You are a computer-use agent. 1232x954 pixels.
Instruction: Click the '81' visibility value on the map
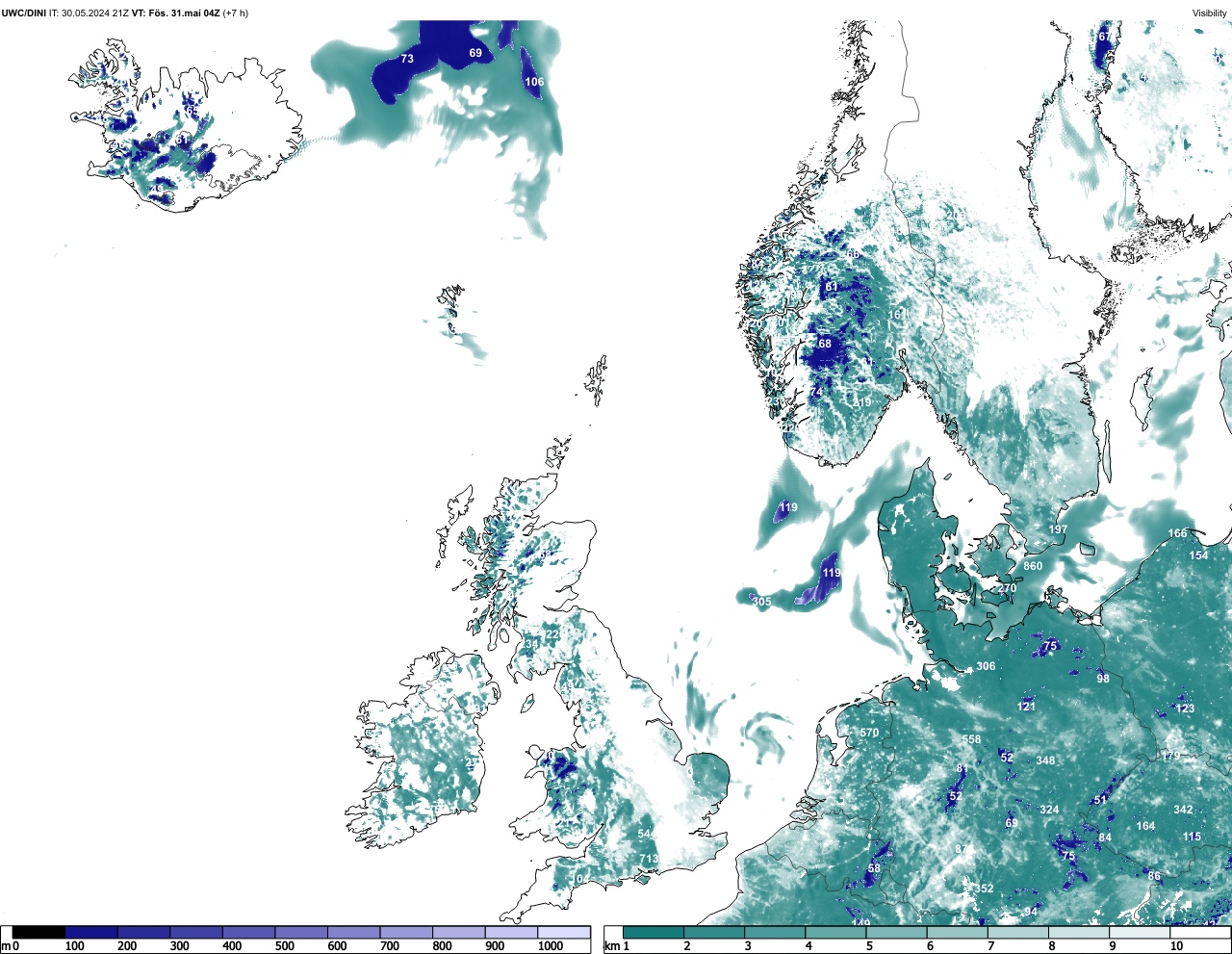click(x=962, y=768)
